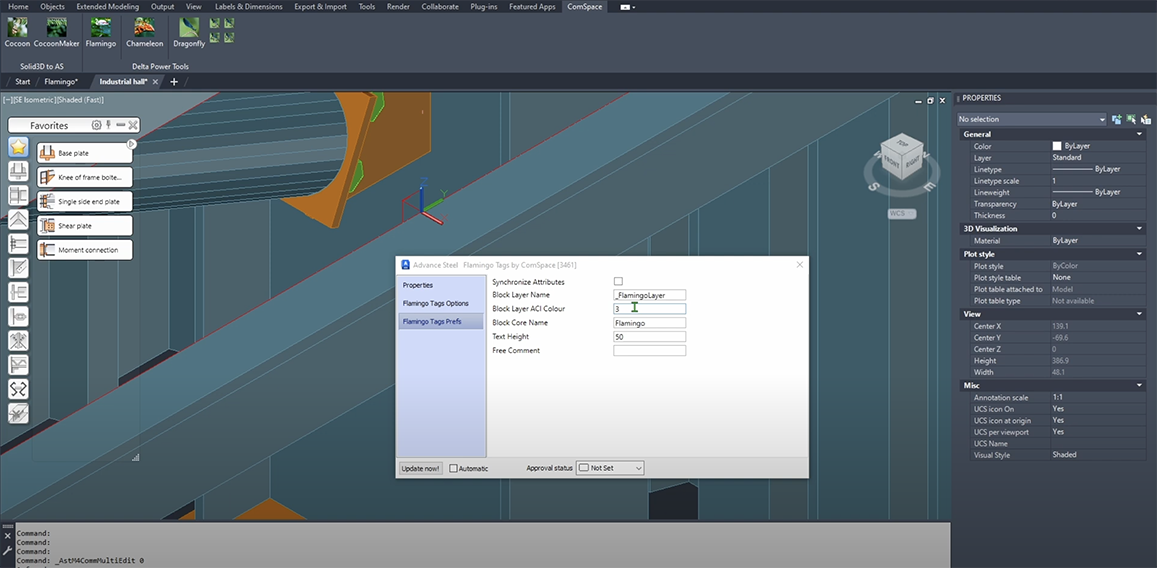Collapse the General properties section

tap(1140, 134)
